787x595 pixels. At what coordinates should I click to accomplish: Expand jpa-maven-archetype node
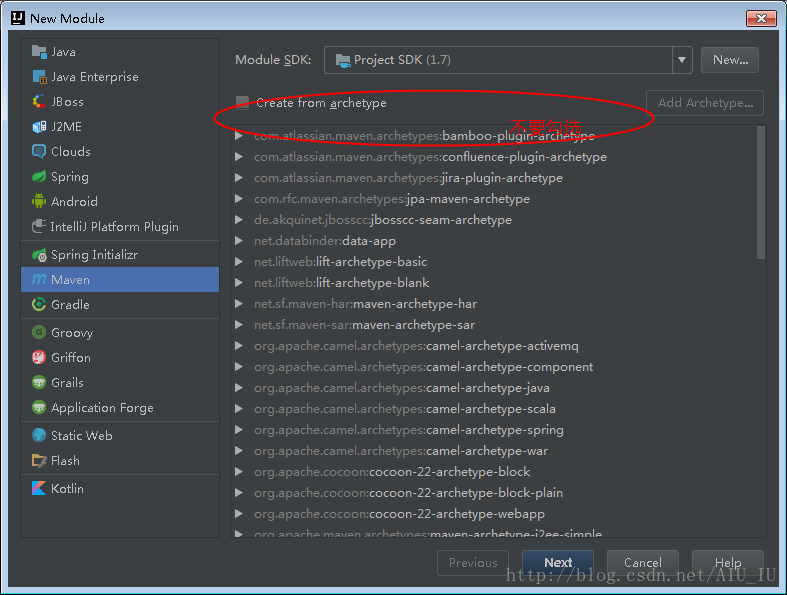[x=239, y=199]
